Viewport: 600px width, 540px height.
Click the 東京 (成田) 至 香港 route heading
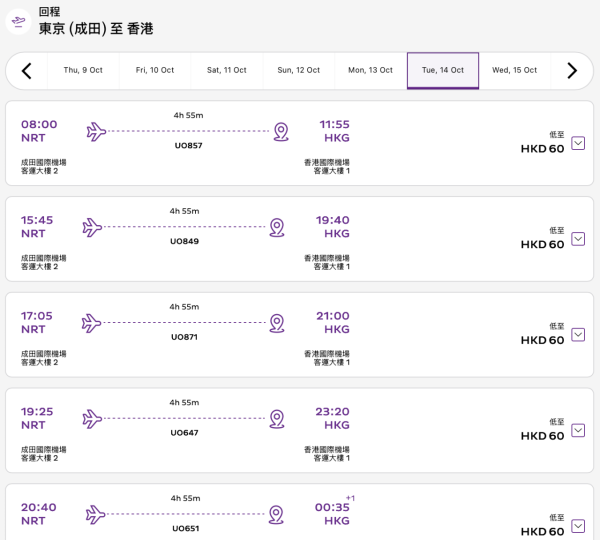click(x=96, y=29)
